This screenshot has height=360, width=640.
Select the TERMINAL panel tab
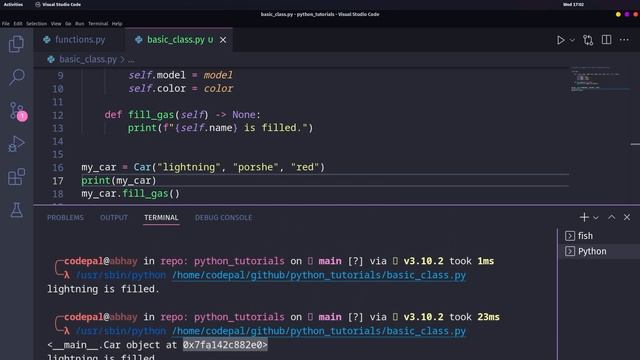pos(161,218)
